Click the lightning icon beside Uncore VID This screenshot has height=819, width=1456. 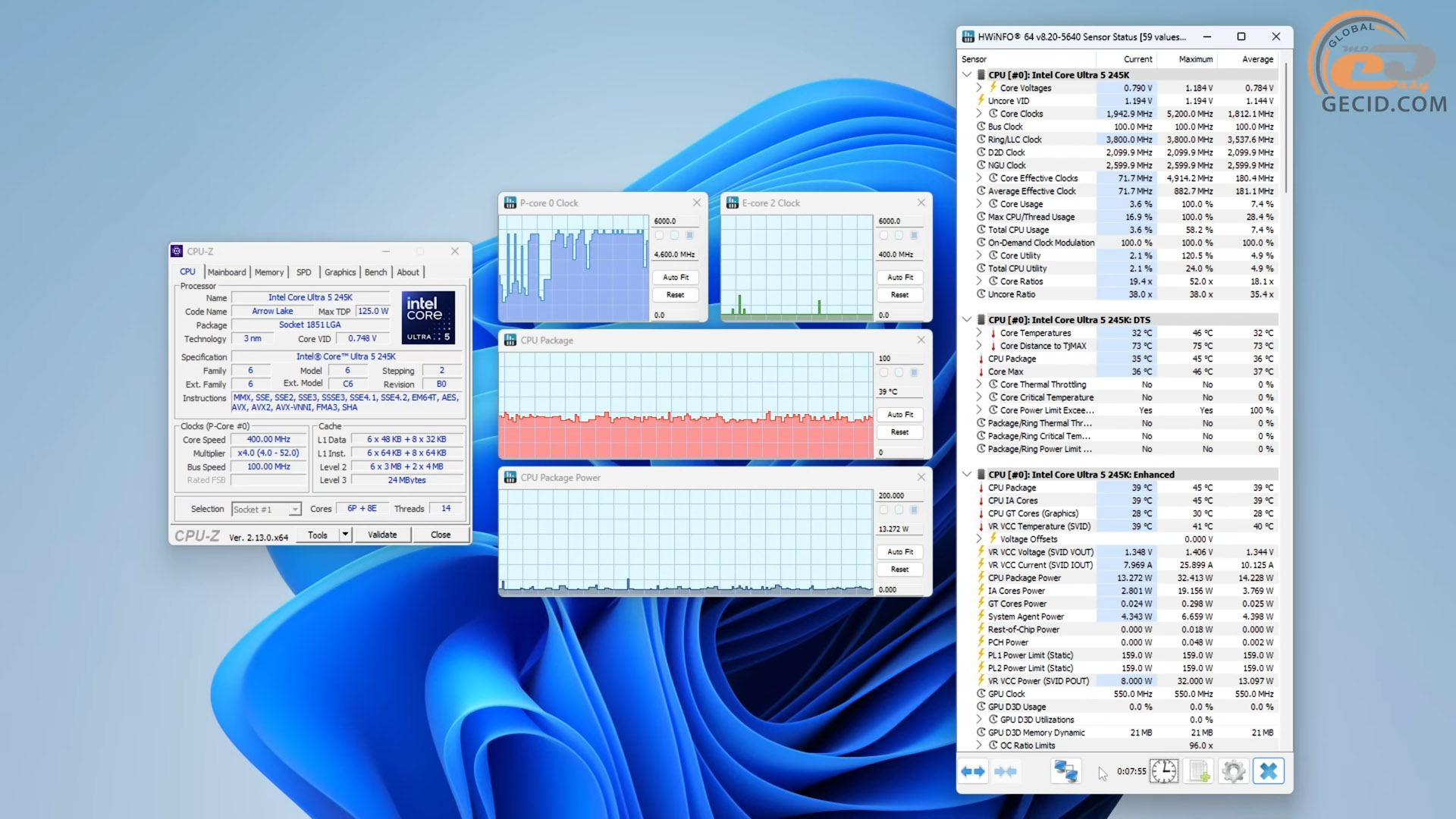coord(981,100)
